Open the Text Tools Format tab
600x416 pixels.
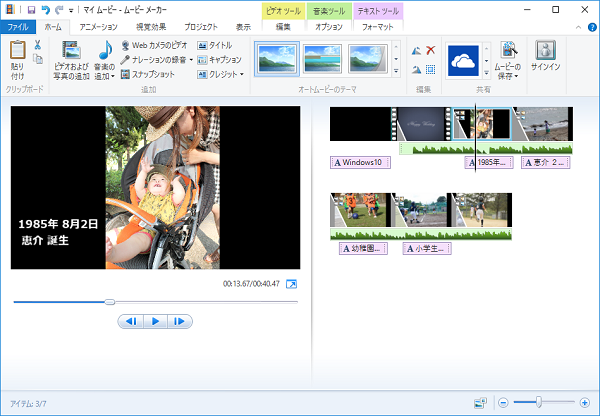point(378,27)
